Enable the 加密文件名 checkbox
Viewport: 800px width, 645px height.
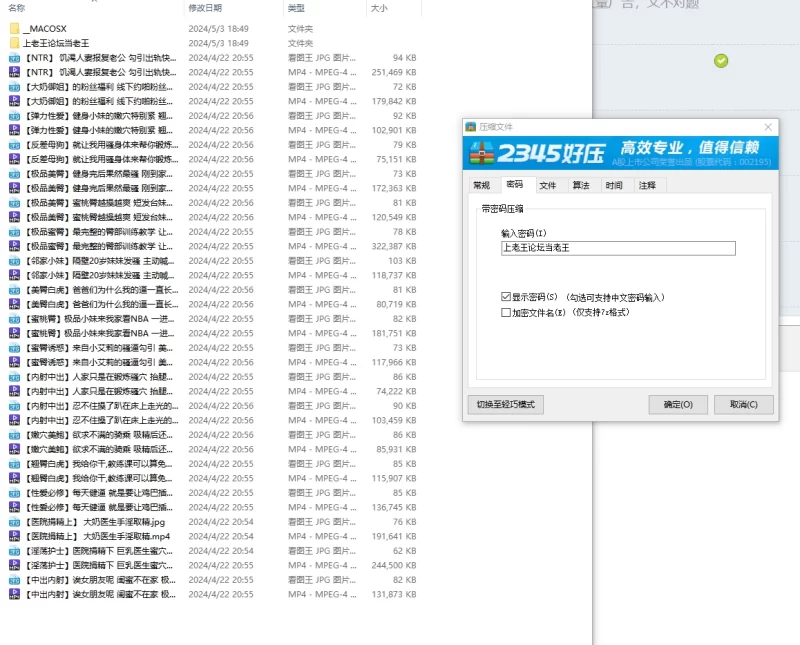tap(507, 313)
